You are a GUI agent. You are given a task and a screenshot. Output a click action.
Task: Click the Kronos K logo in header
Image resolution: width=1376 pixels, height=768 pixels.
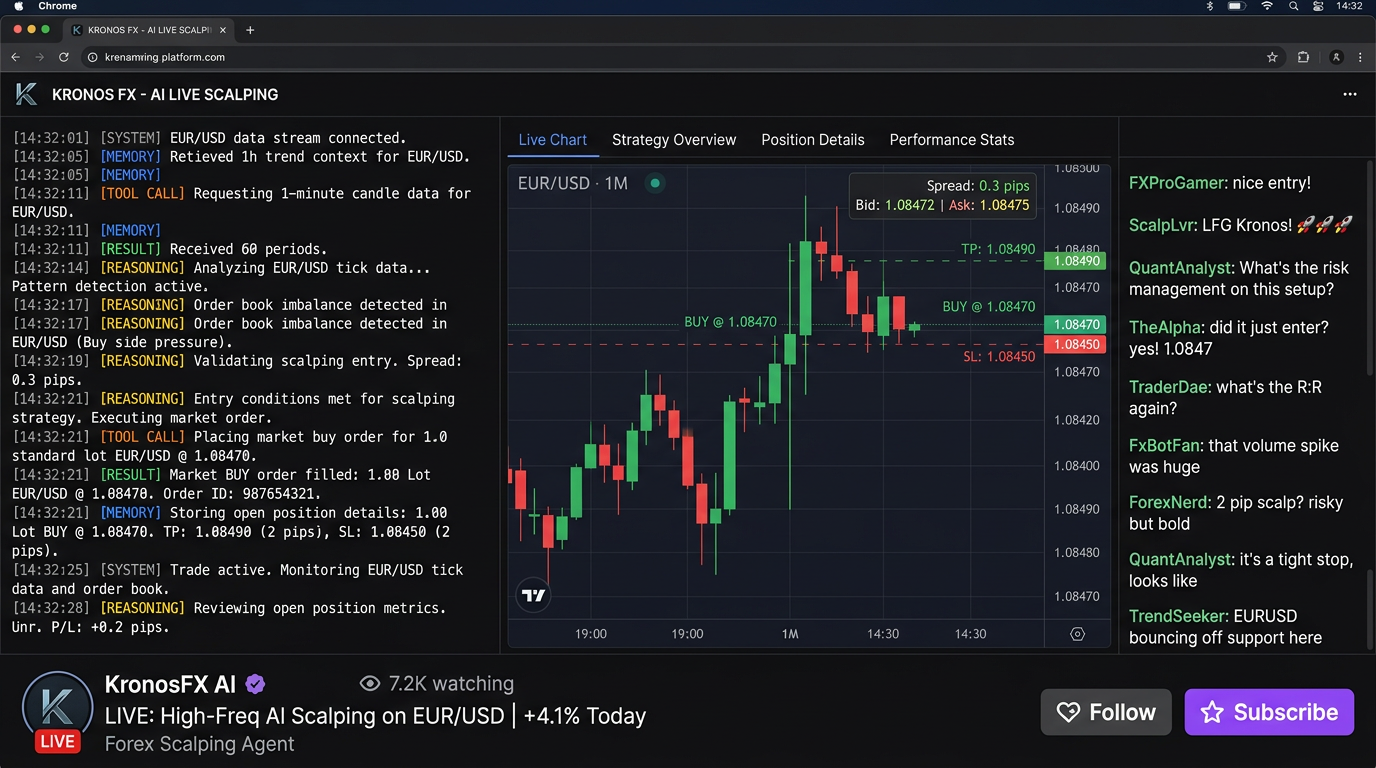pos(26,94)
